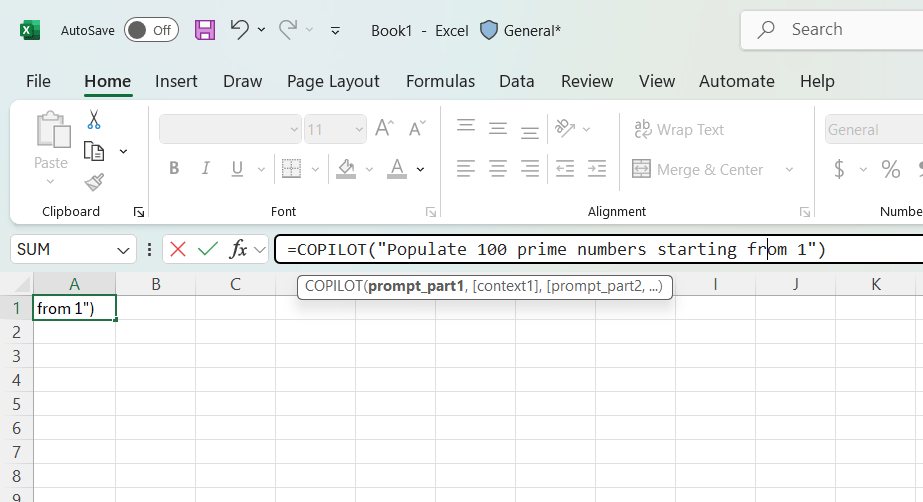This screenshot has width=923, height=502.
Task: Switch to the Page Layout tab
Action: (333, 81)
